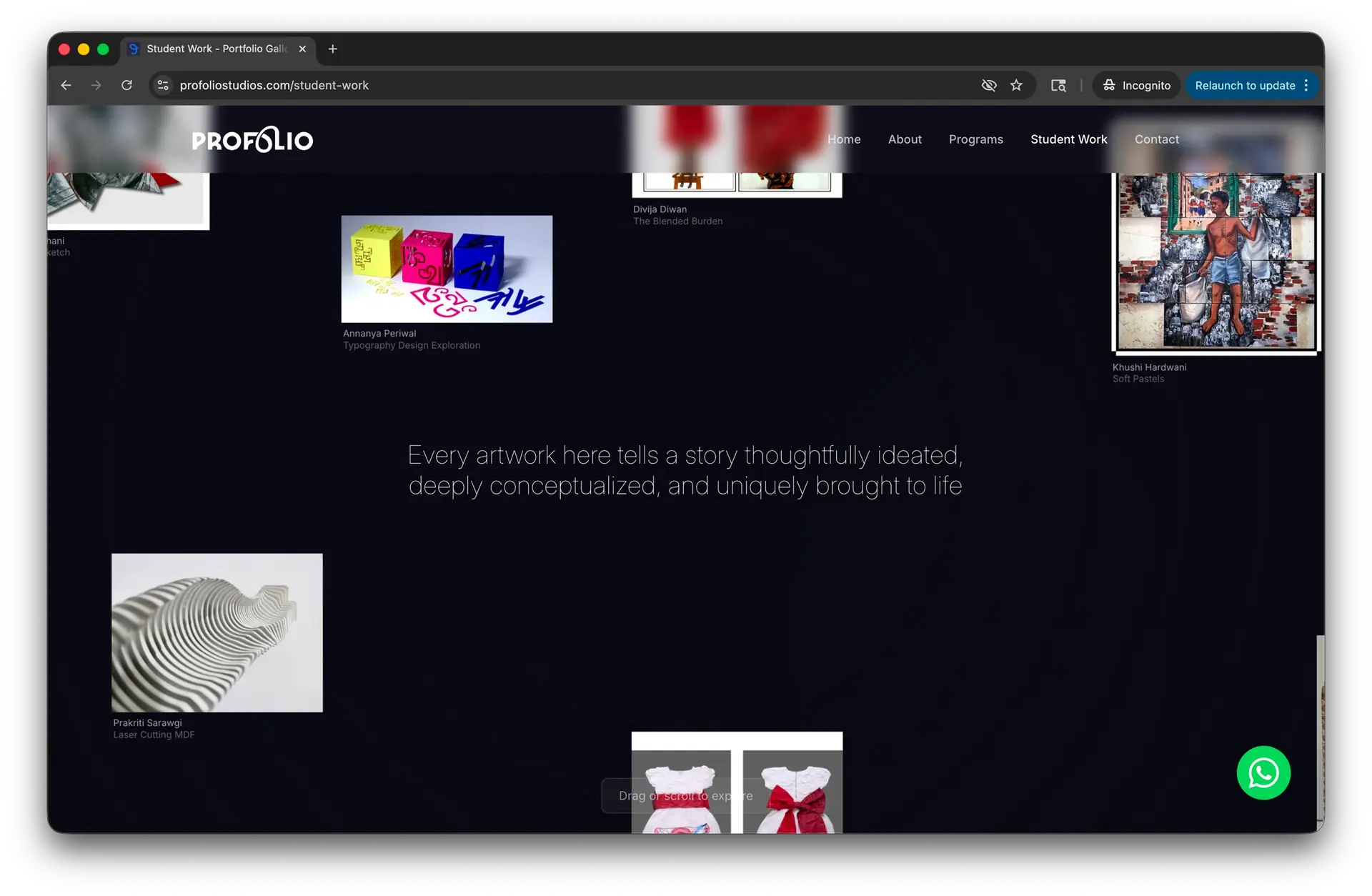Image resolution: width=1372 pixels, height=896 pixels.
Task: Open a new tab with plus icon
Action: (332, 49)
